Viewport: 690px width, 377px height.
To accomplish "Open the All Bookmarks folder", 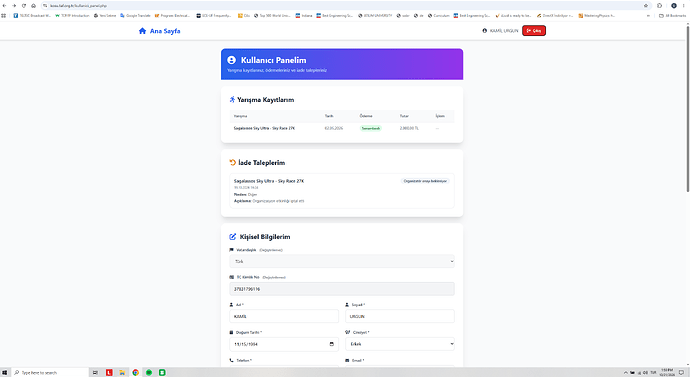I will 672,15.
